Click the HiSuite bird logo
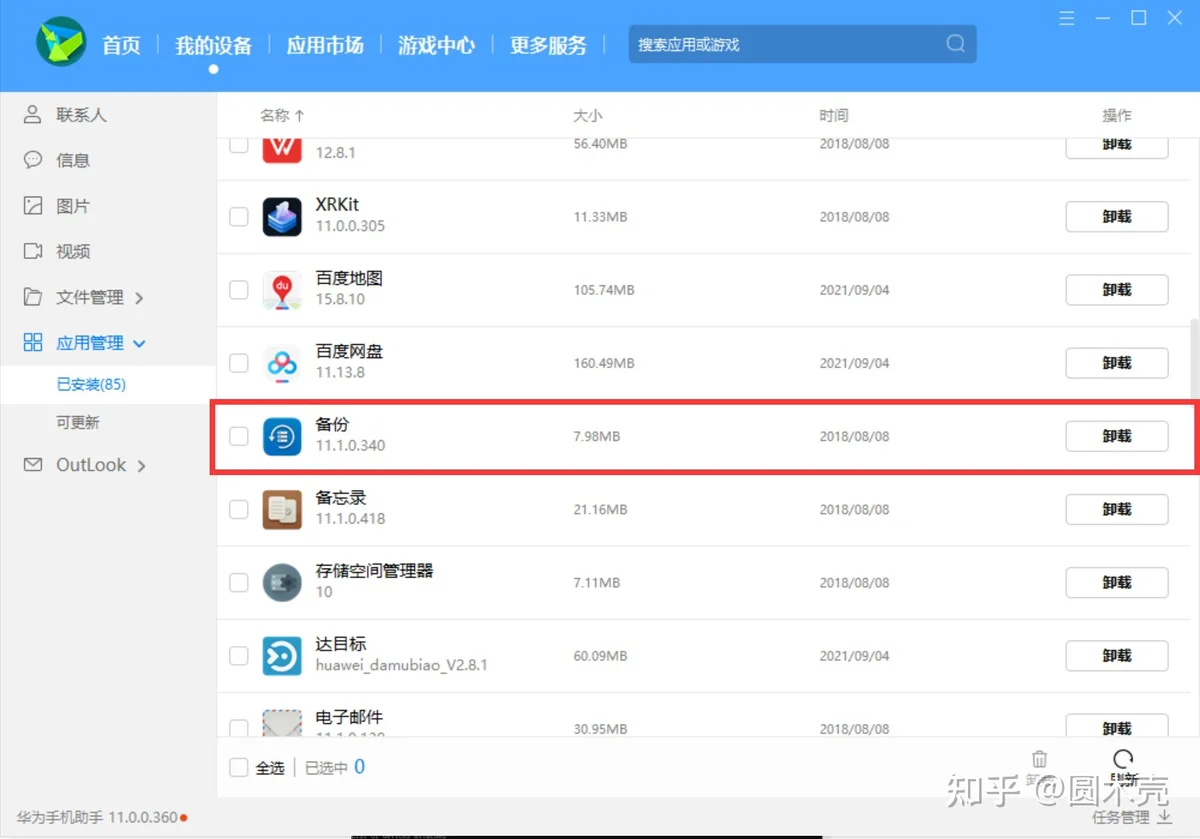The image size is (1200, 839). 62,43
